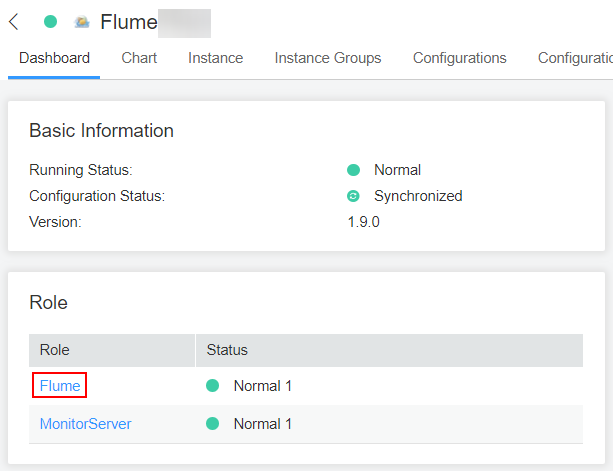Click the Status column header
The width and height of the screenshot is (613, 471).
[x=227, y=350]
